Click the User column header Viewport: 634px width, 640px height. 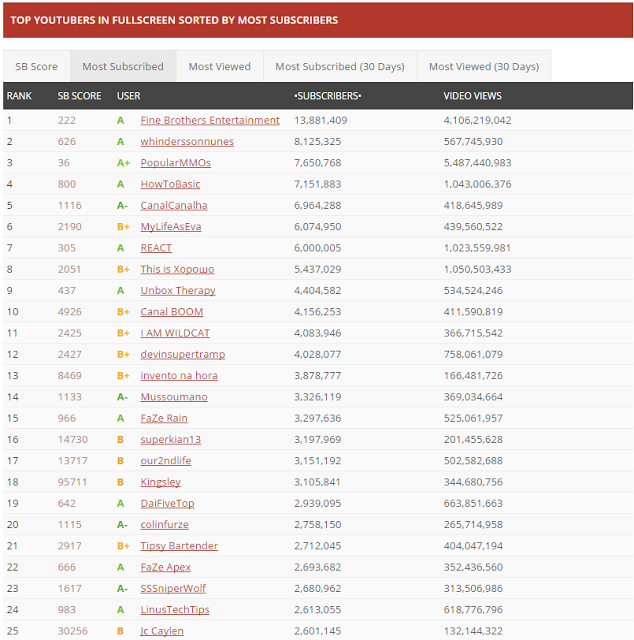128,96
